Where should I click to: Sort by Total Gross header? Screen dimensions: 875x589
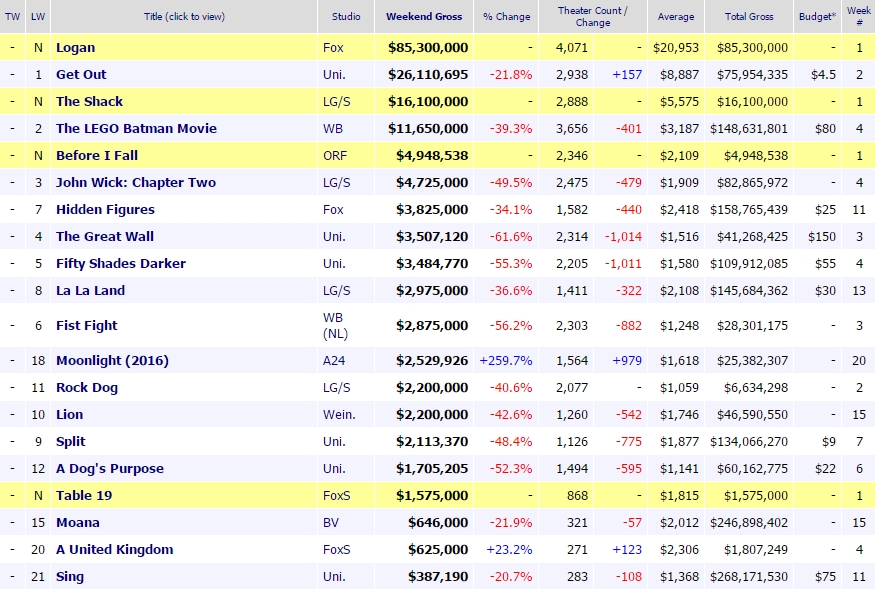[x=749, y=17]
